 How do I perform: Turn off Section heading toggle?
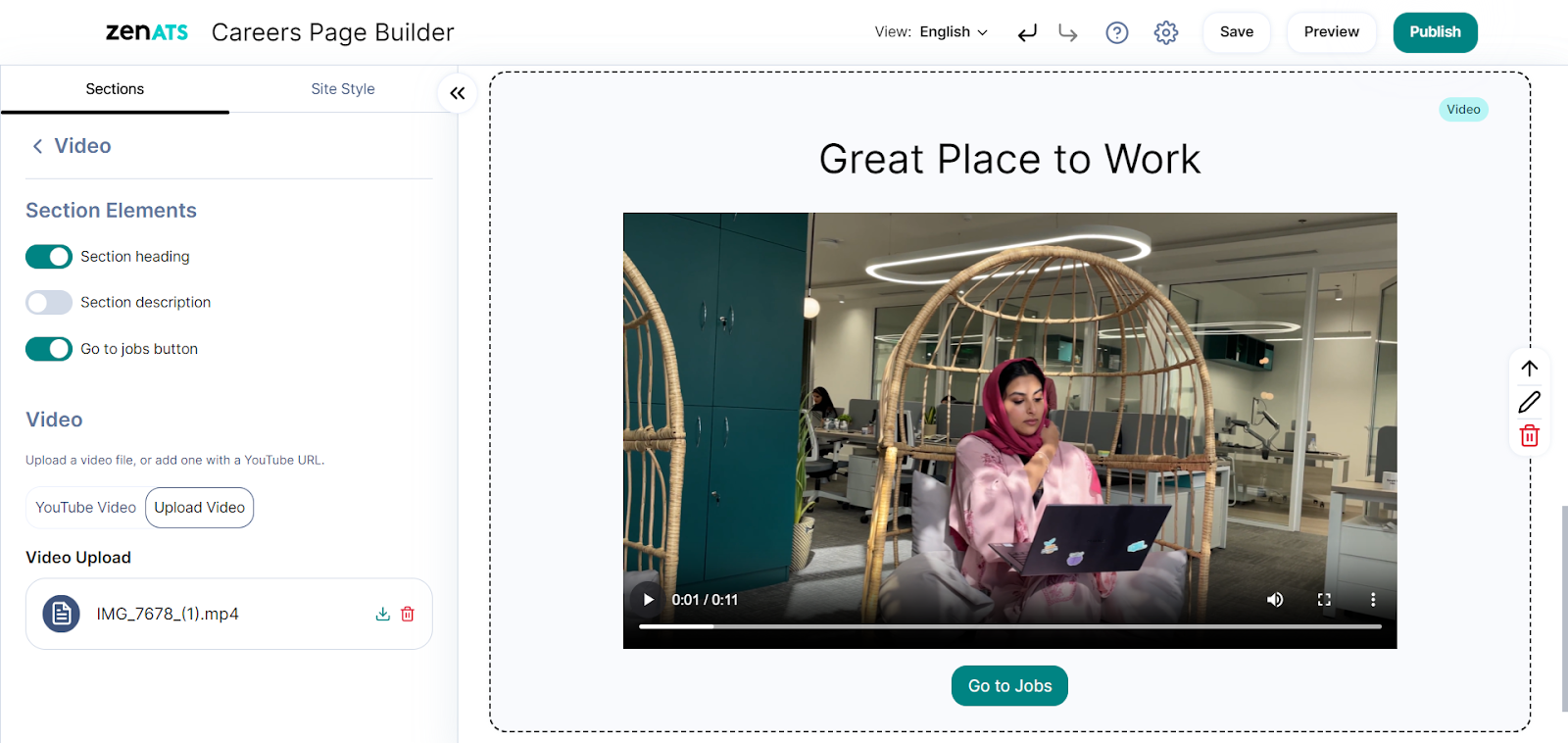click(x=49, y=257)
